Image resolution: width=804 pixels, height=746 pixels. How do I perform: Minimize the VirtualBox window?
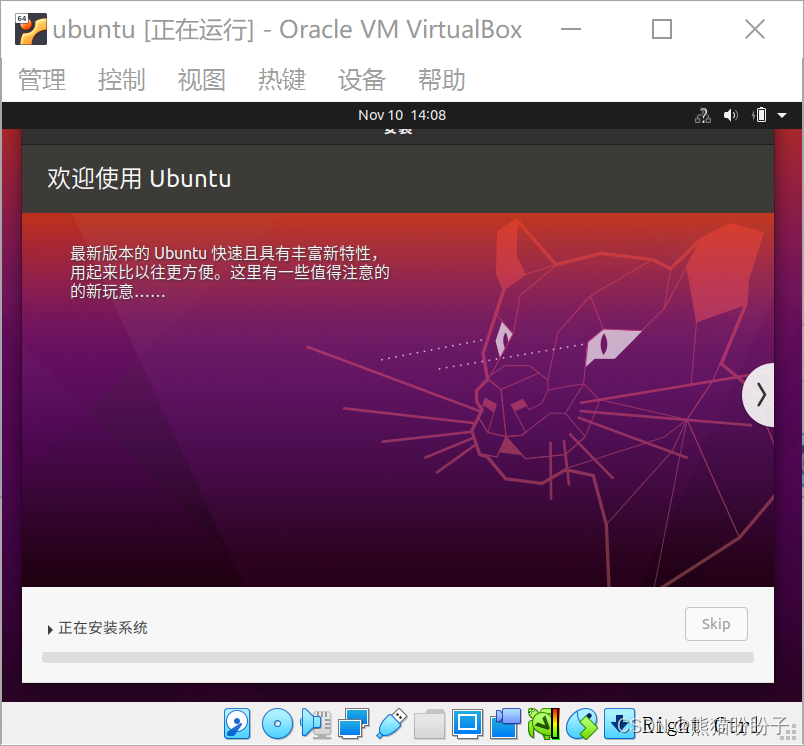click(571, 29)
